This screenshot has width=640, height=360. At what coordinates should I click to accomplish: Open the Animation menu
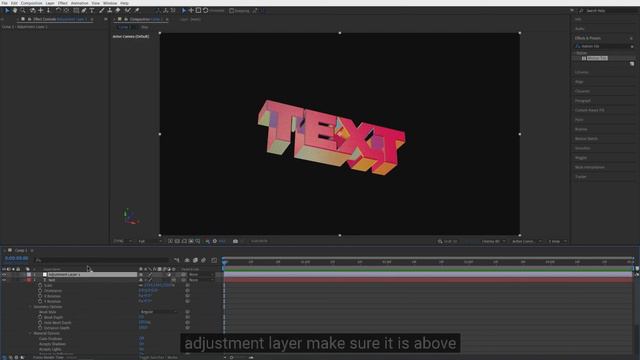[80, 3]
